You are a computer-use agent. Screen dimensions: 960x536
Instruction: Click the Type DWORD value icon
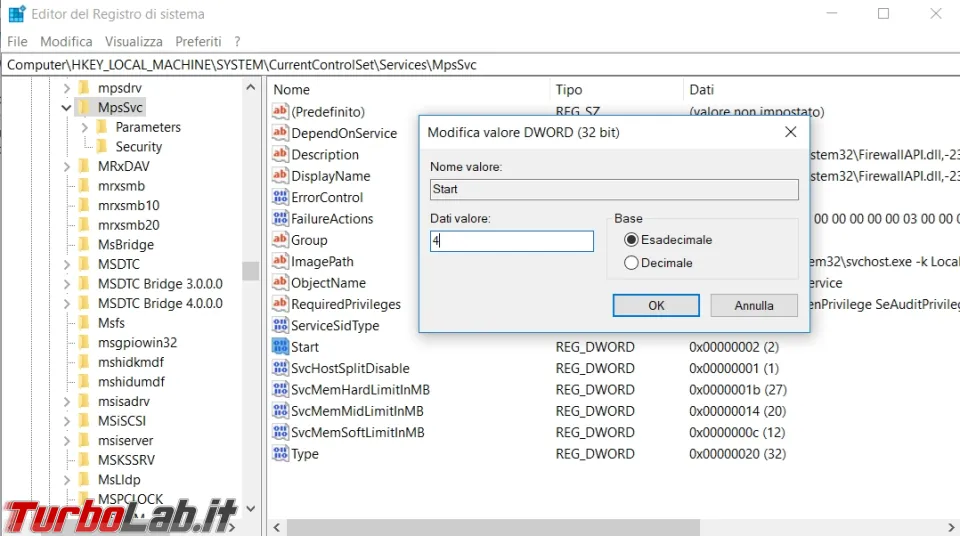click(281, 454)
